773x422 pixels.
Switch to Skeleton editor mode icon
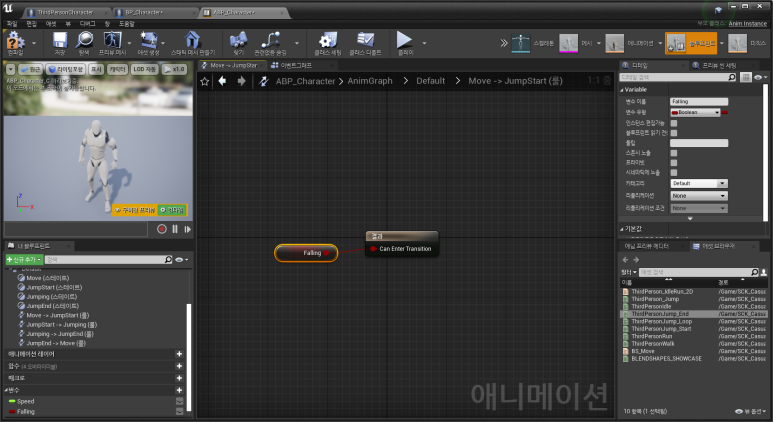[521, 43]
